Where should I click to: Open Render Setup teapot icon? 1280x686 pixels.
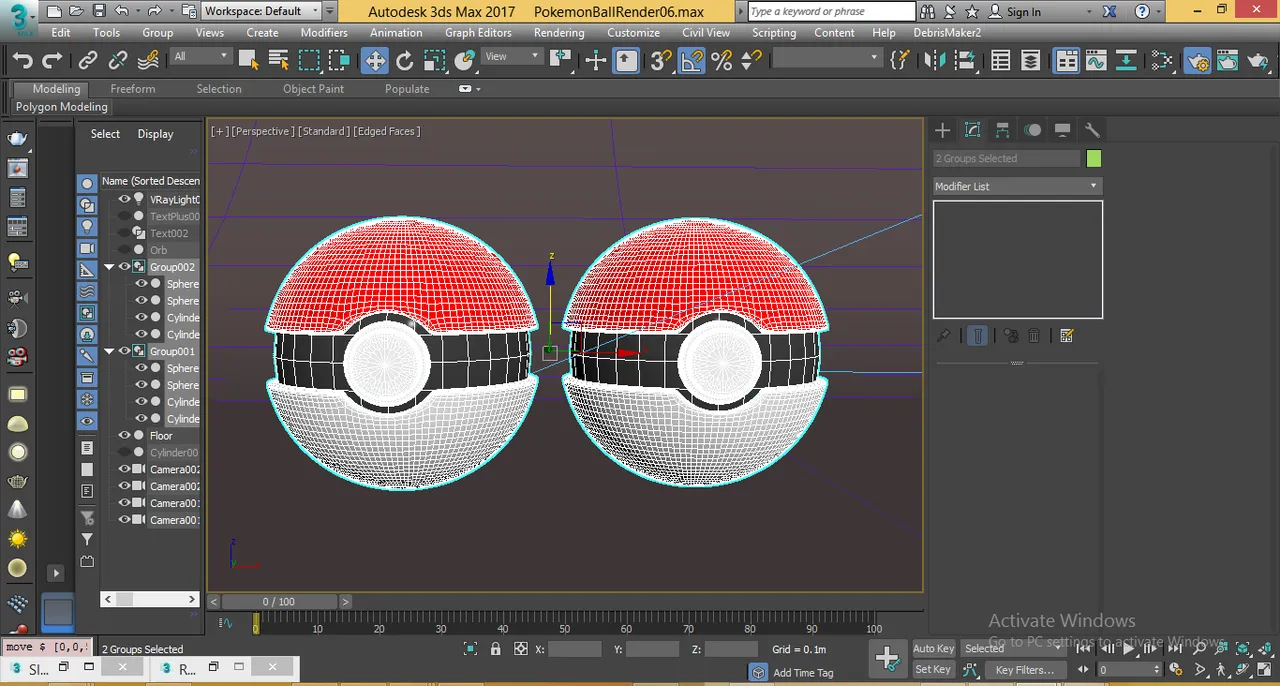click(x=1198, y=61)
